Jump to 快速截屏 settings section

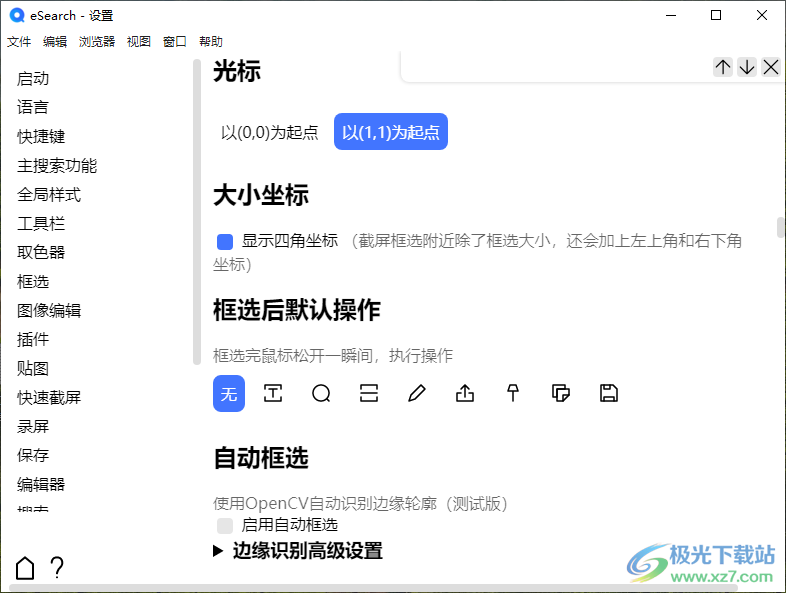click(49, 398)
